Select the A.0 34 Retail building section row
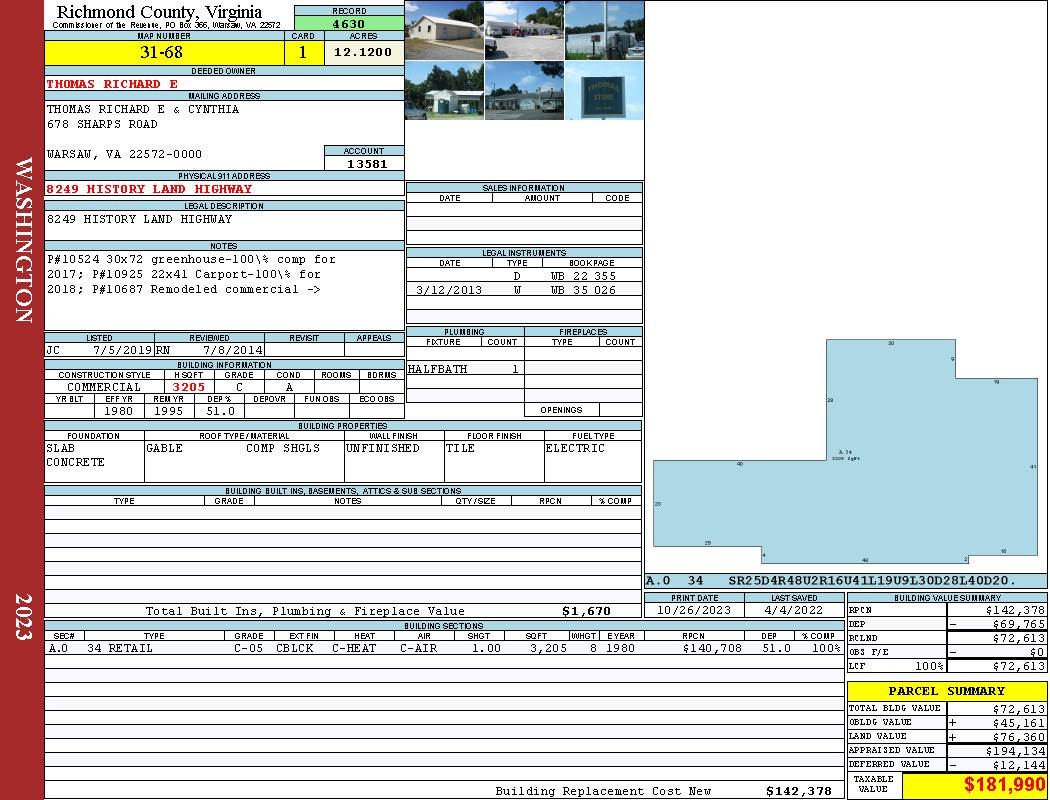The image size is (1050, 800). tap(443, 648)
